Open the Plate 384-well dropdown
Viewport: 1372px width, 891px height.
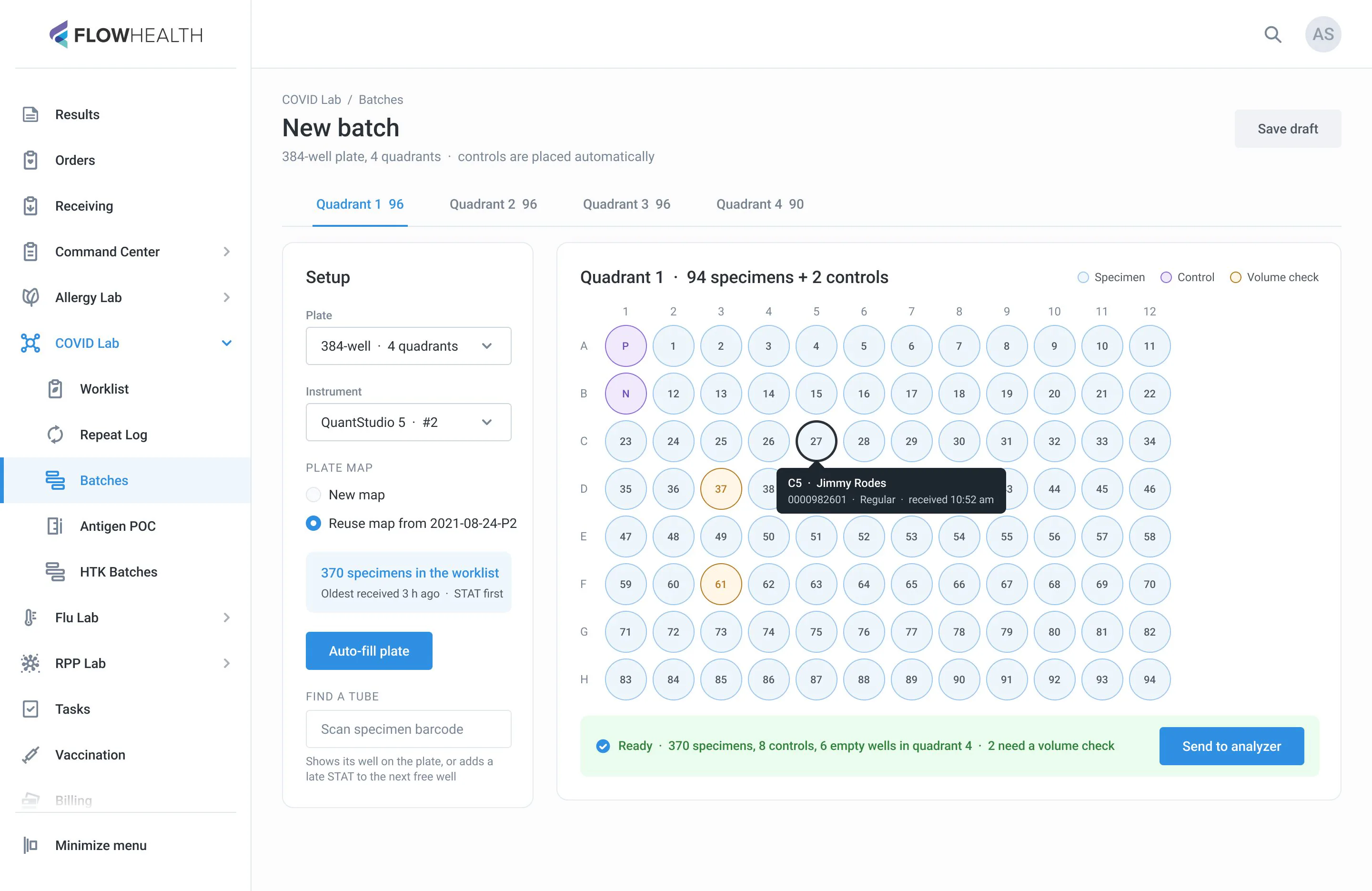(408, 346)
